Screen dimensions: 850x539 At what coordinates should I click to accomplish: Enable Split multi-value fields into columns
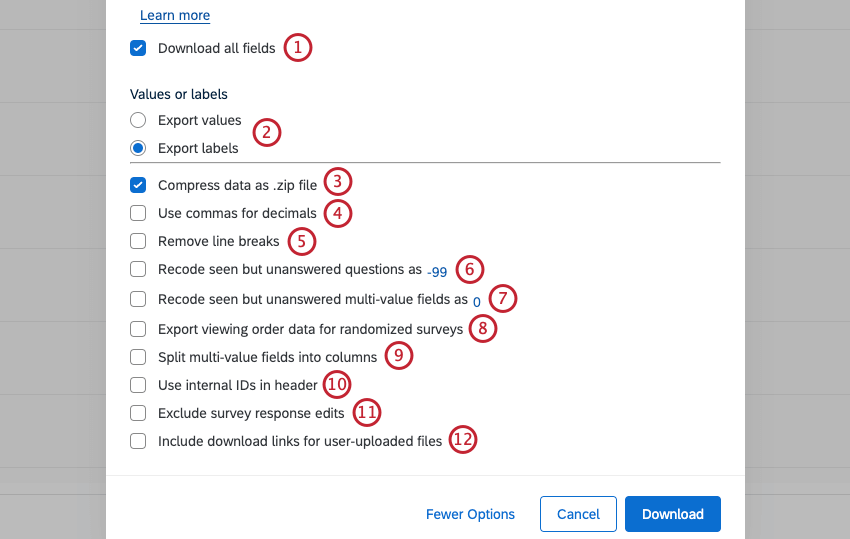click(138, 357)
